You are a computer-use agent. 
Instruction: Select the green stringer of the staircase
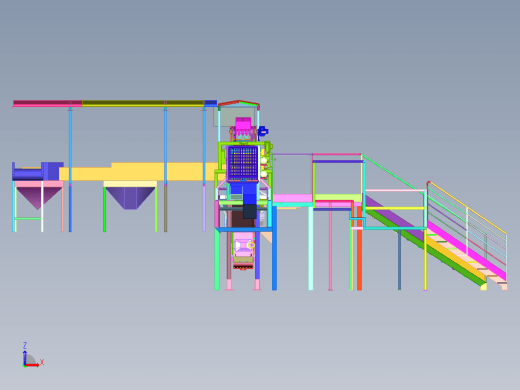[426, 248]
